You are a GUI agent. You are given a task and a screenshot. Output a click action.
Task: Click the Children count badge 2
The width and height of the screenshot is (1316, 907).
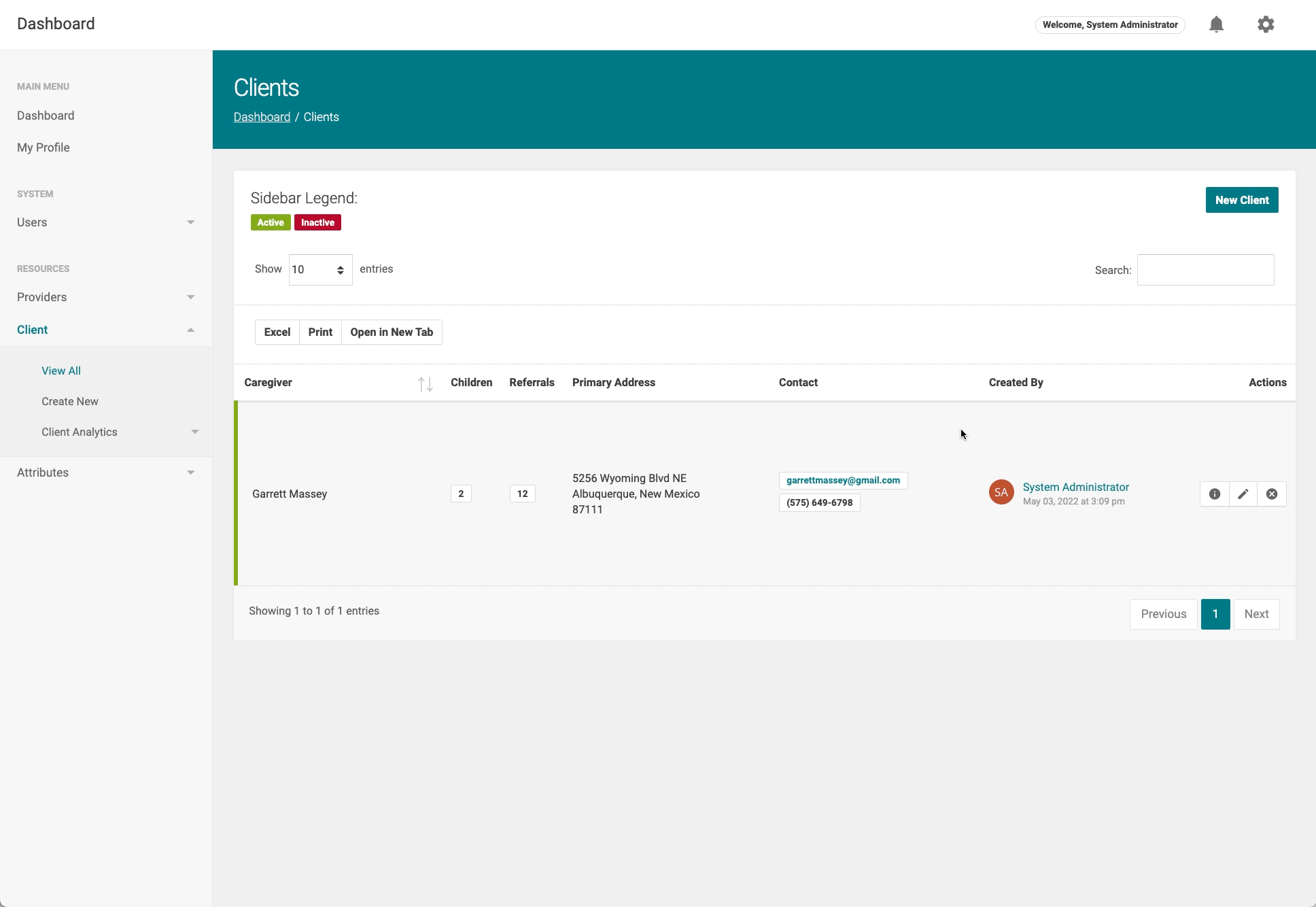coord(461,494)
